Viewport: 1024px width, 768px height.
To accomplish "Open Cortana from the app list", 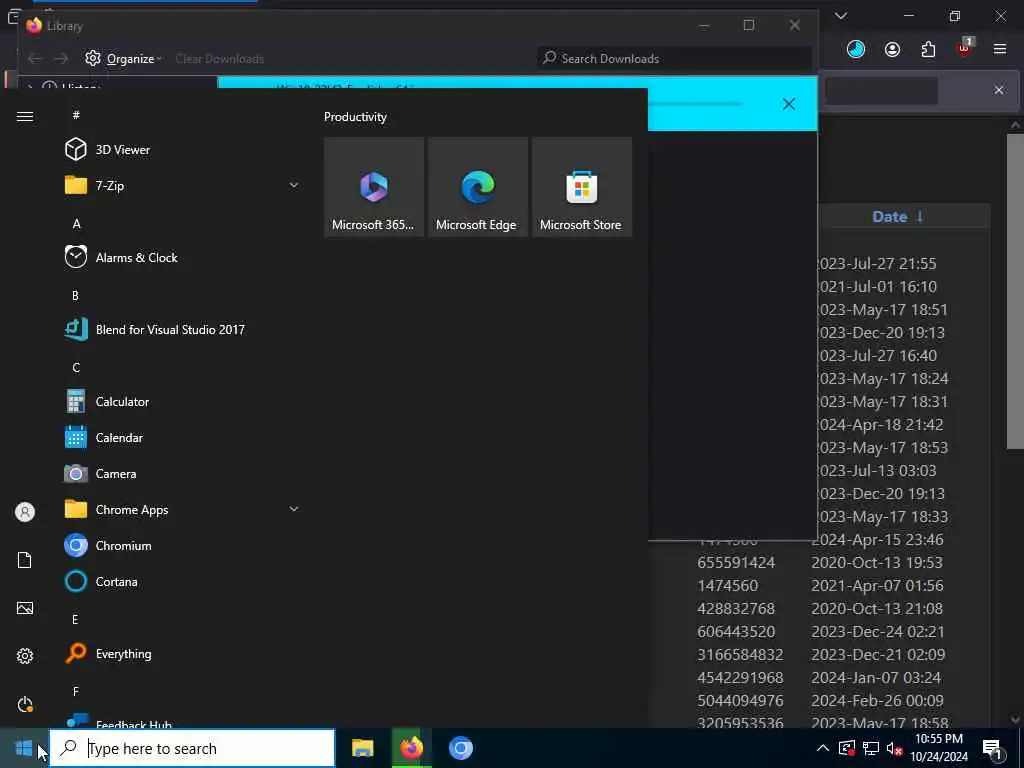I will tap(116, 581).
